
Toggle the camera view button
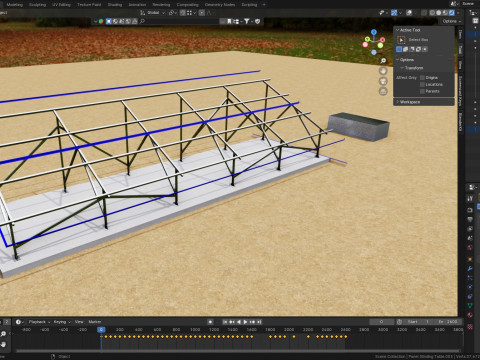pos(383,81)
